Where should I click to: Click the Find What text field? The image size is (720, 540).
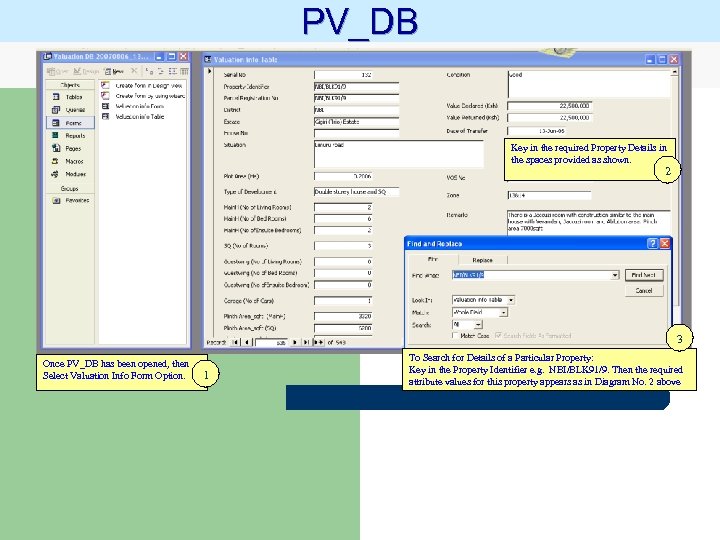[x=531, y=275]
